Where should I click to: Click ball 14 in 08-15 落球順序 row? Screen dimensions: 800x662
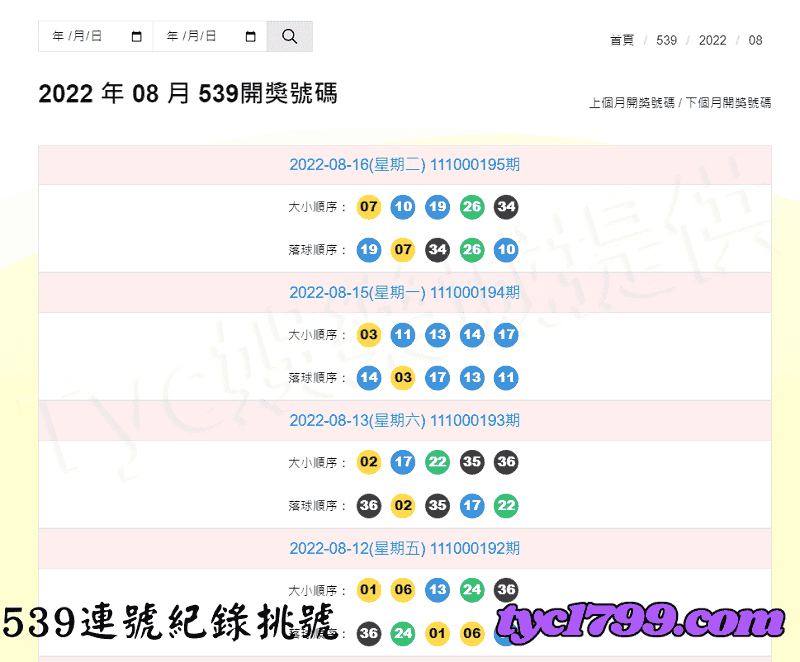coord(369,378)
